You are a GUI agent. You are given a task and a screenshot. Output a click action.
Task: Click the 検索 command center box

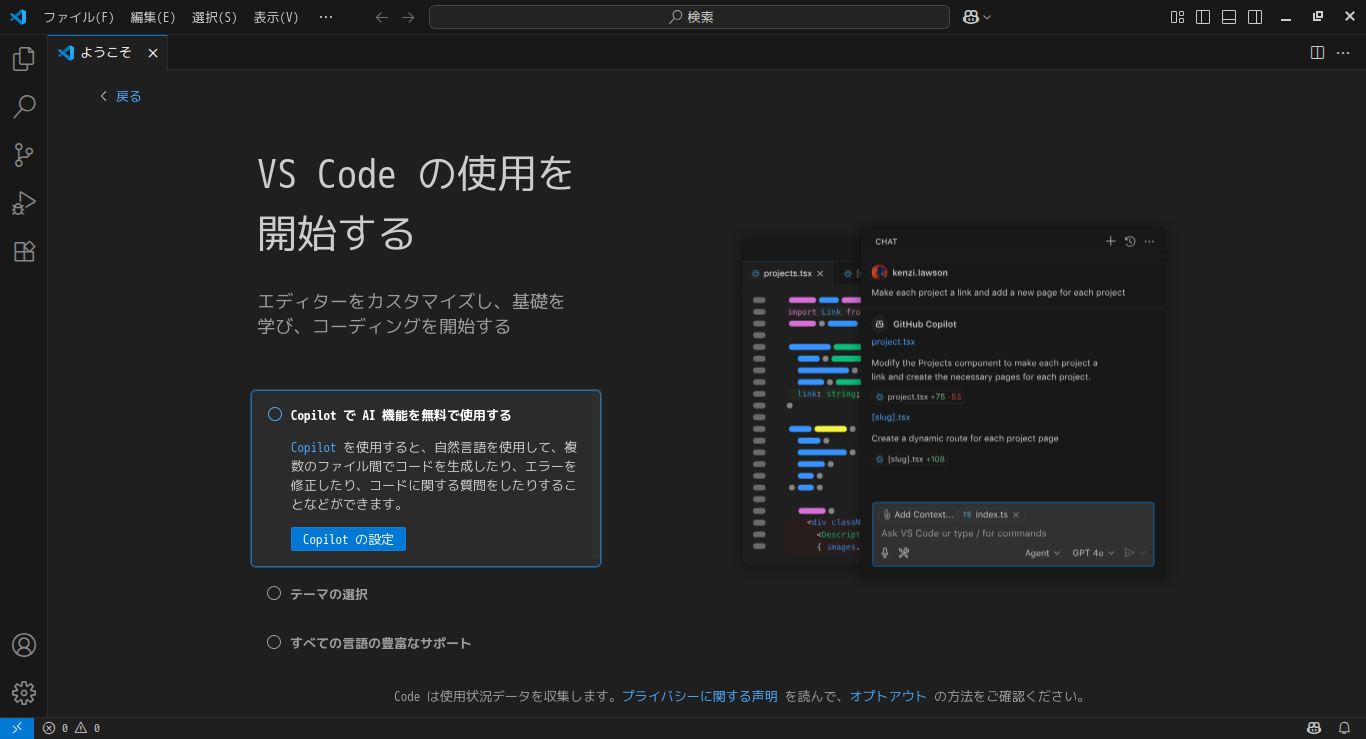pos(689,17)
